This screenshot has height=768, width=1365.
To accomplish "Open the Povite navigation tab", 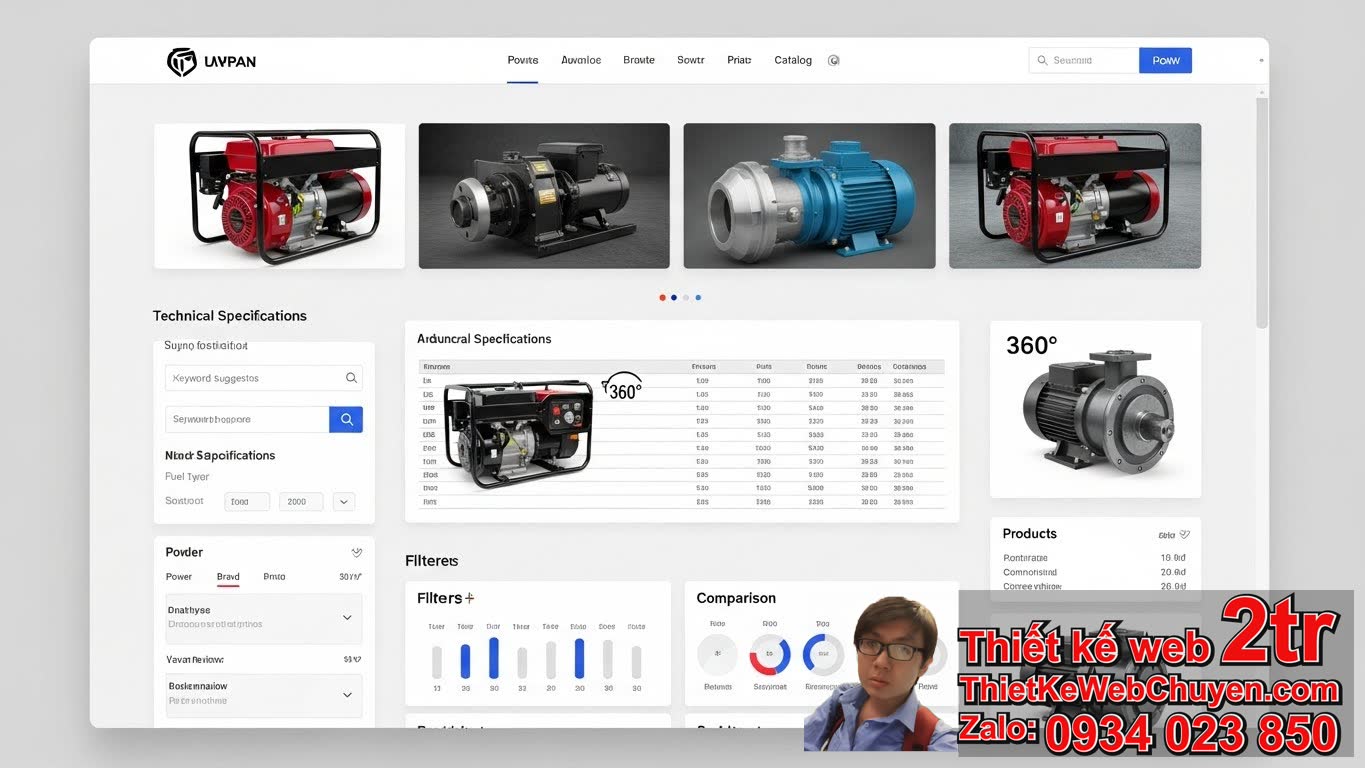I will (523, 60).
